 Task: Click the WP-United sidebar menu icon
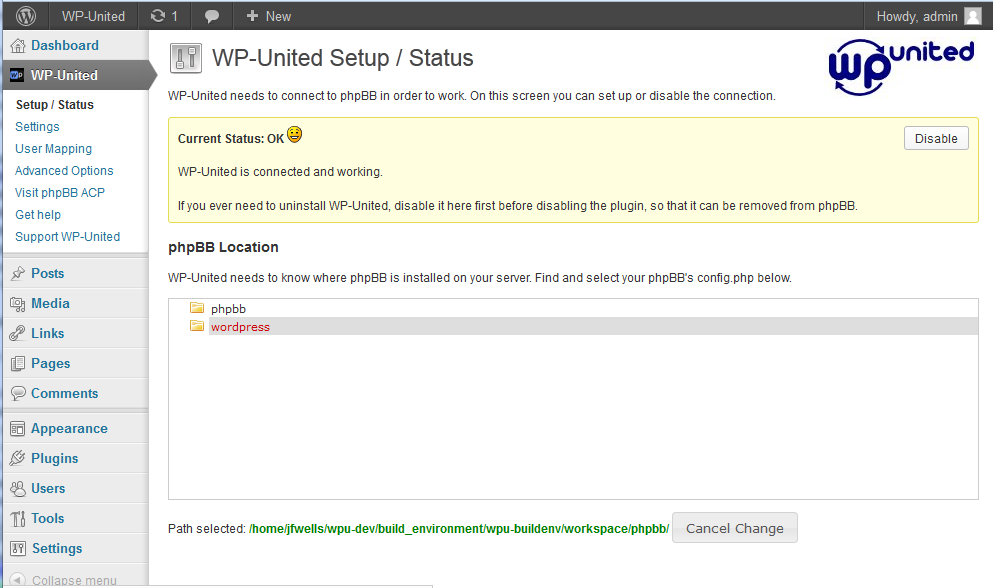pyautogui.click(x=17, y=75)
